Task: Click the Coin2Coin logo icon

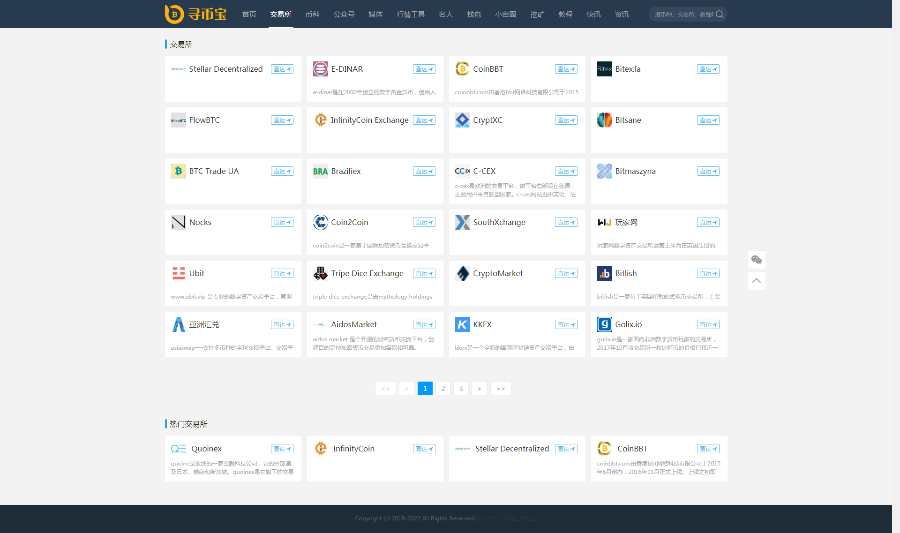Action: 320,222
